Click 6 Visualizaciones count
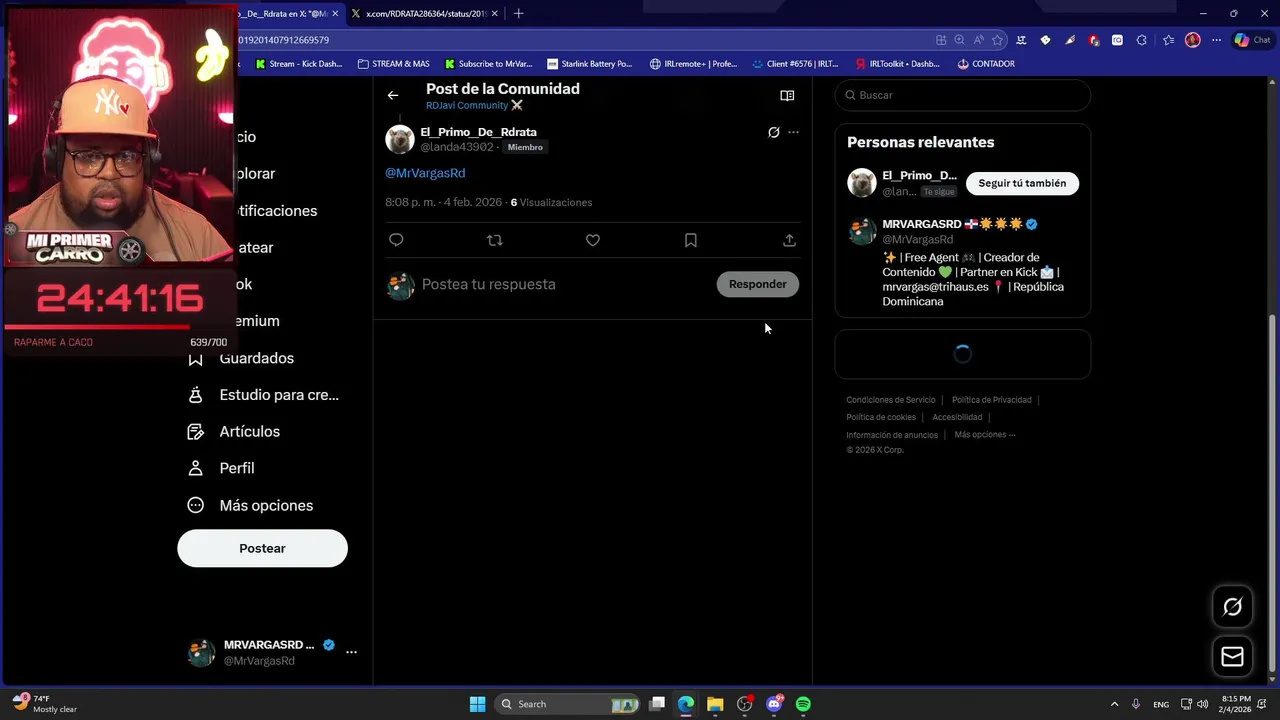This screenshot has height=720, width=1280. pos(551,202)
